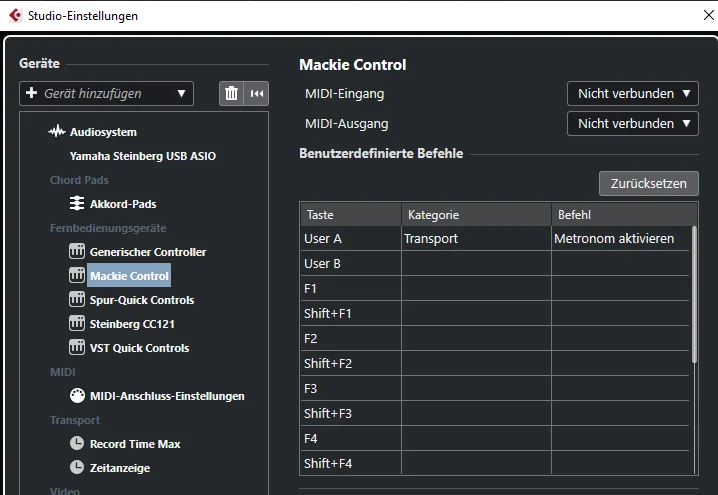
Task: Click the Steinberg CC121 device icon
Action: pos(77,323)
